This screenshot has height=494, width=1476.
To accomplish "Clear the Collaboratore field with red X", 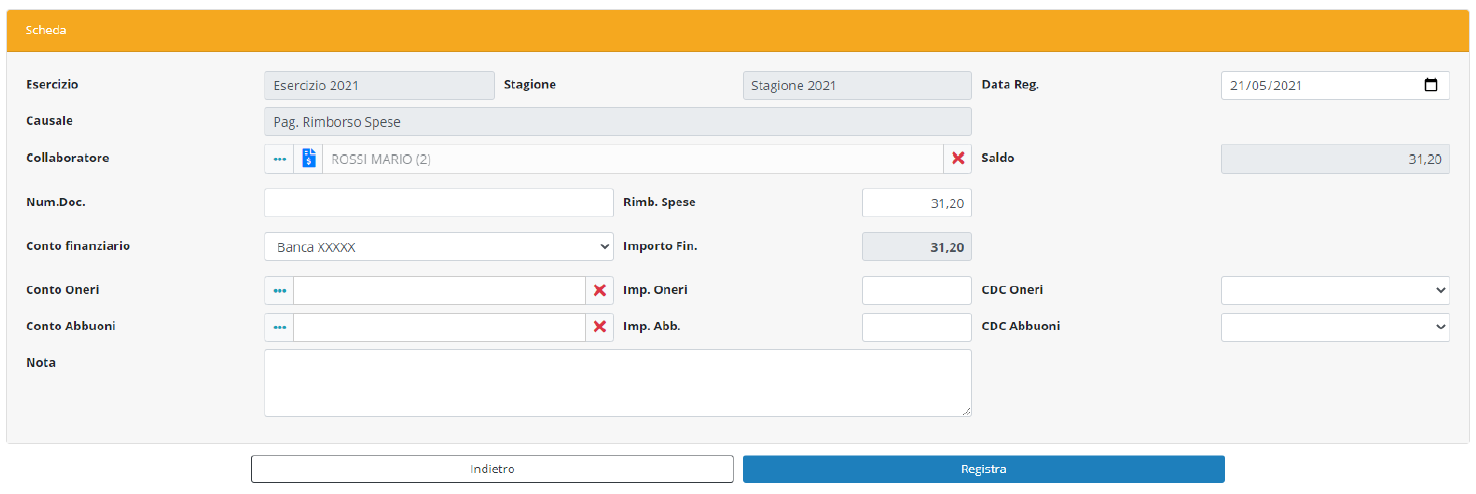I will click(958, 159).
